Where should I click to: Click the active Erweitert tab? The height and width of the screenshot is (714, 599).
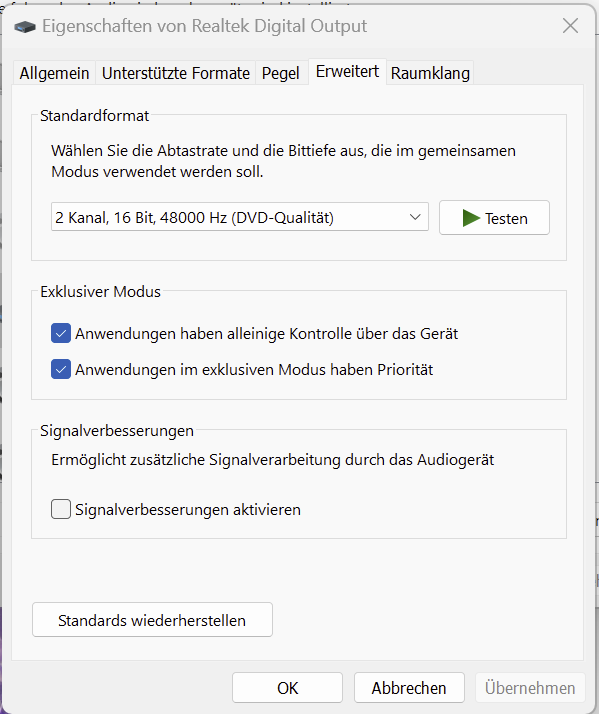click(x=347, y=71)
